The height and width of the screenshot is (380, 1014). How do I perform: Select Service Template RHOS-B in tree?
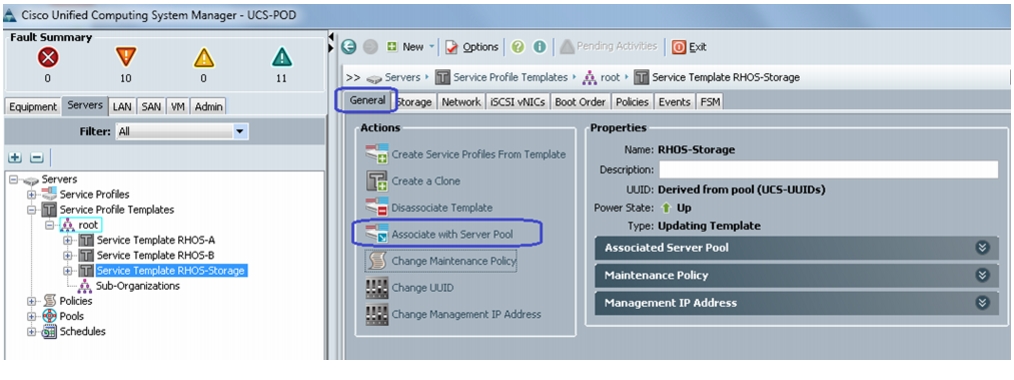point(156,255)
